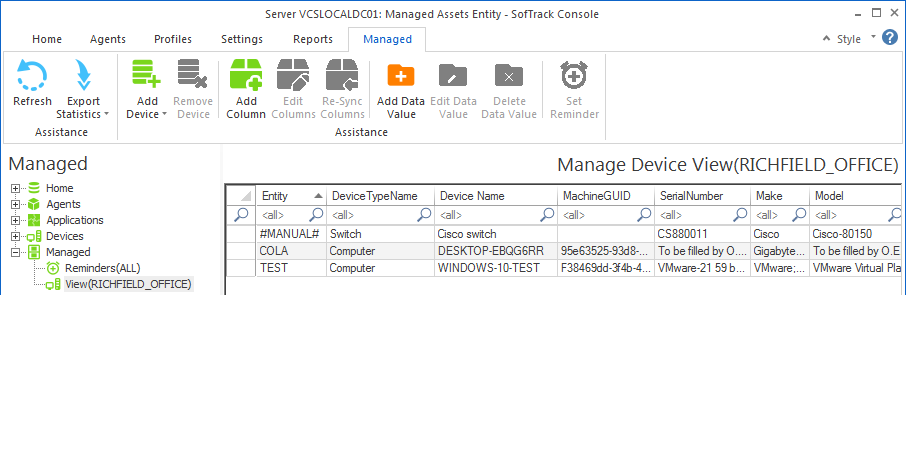Open the Style dropdown menu
This screenshot has width=906, height=470.
[x=854, y=39]
